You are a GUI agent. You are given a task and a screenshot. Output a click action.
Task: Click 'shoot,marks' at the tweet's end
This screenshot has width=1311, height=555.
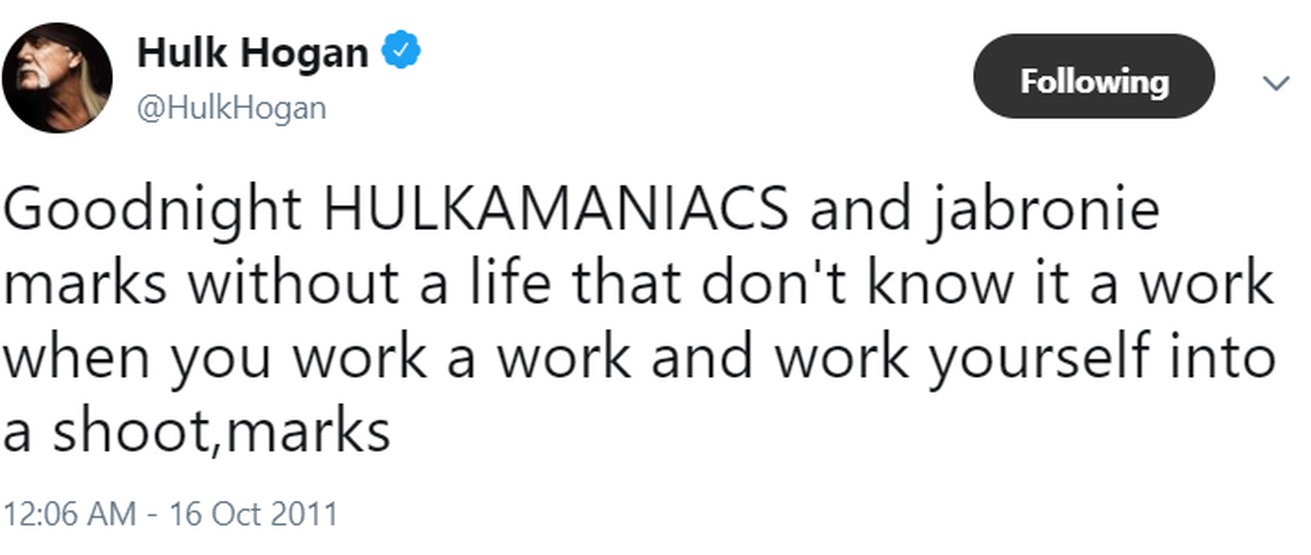pos(221,432)
